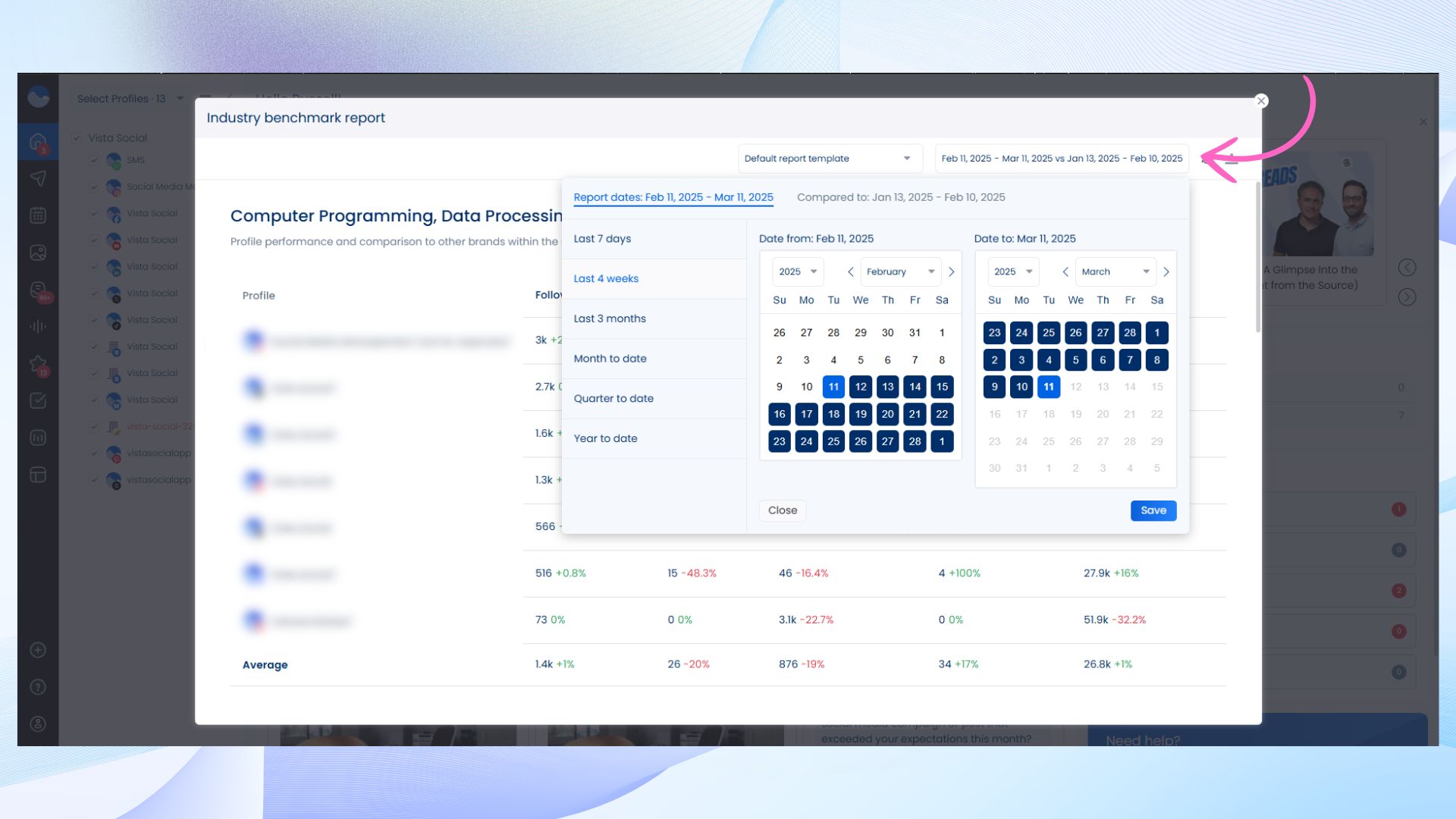
Task: Click the reports bar-chart icon
Action: pos(38,437)
